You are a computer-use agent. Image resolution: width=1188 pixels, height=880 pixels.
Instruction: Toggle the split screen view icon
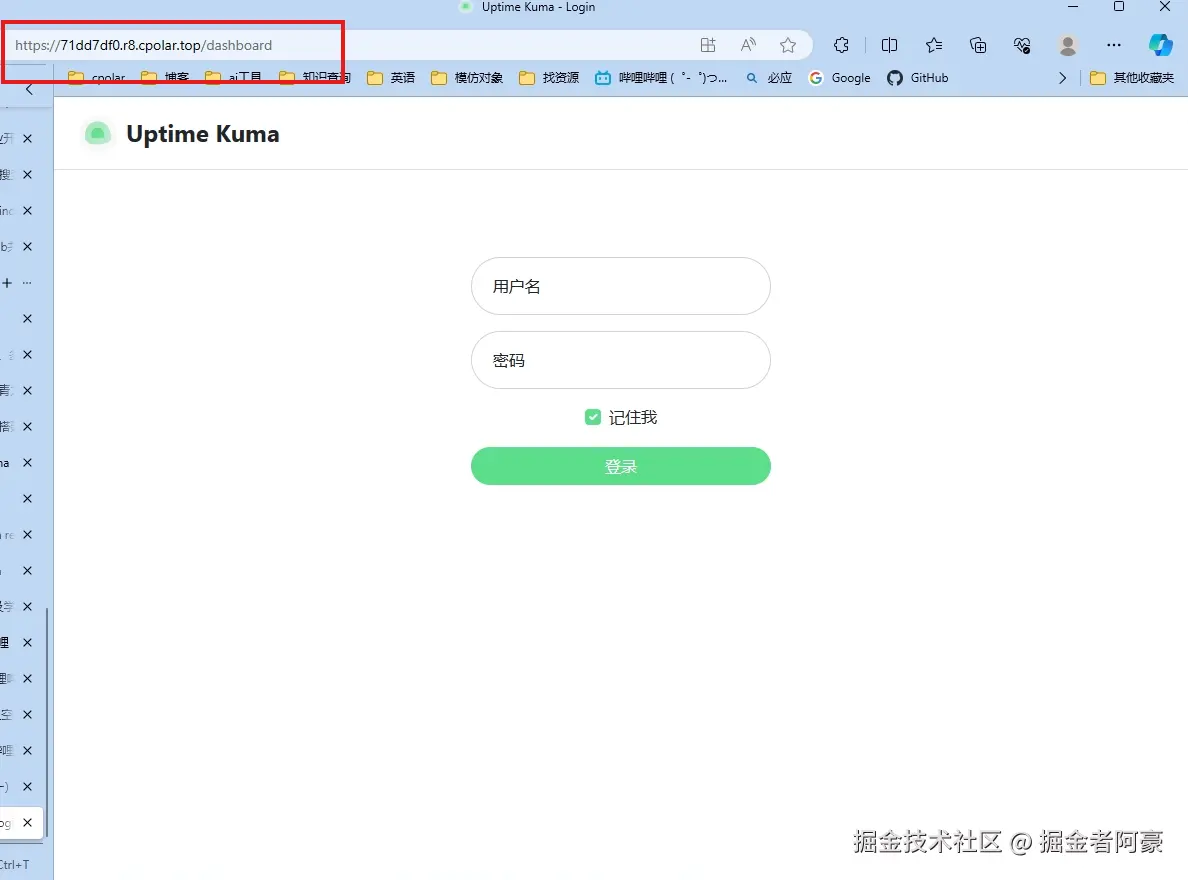pos(889,45)
